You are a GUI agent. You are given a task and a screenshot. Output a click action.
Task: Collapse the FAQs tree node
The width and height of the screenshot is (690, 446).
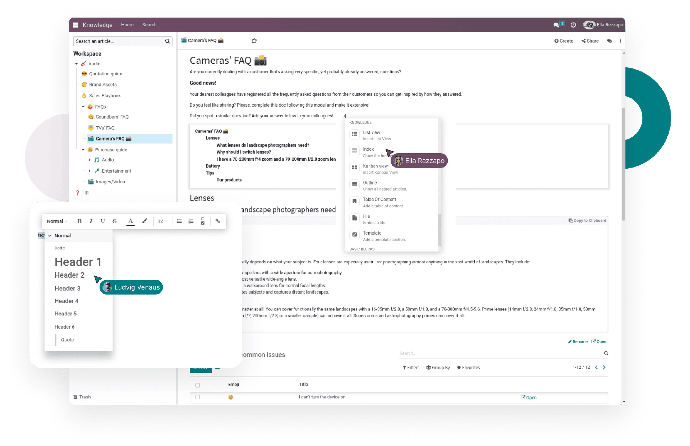83,107
